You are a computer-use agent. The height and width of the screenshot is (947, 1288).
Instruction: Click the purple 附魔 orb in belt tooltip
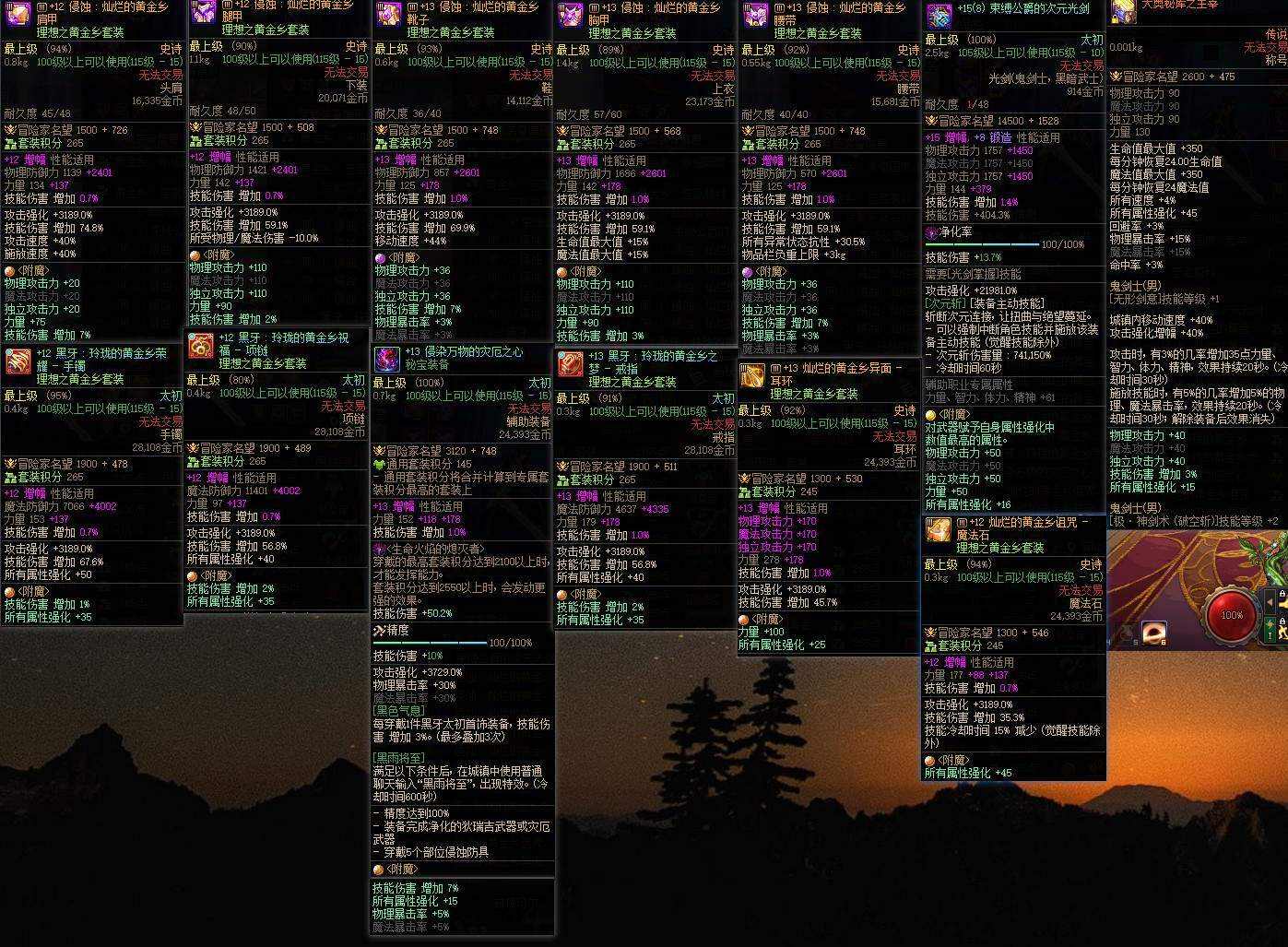pos(748,272)
